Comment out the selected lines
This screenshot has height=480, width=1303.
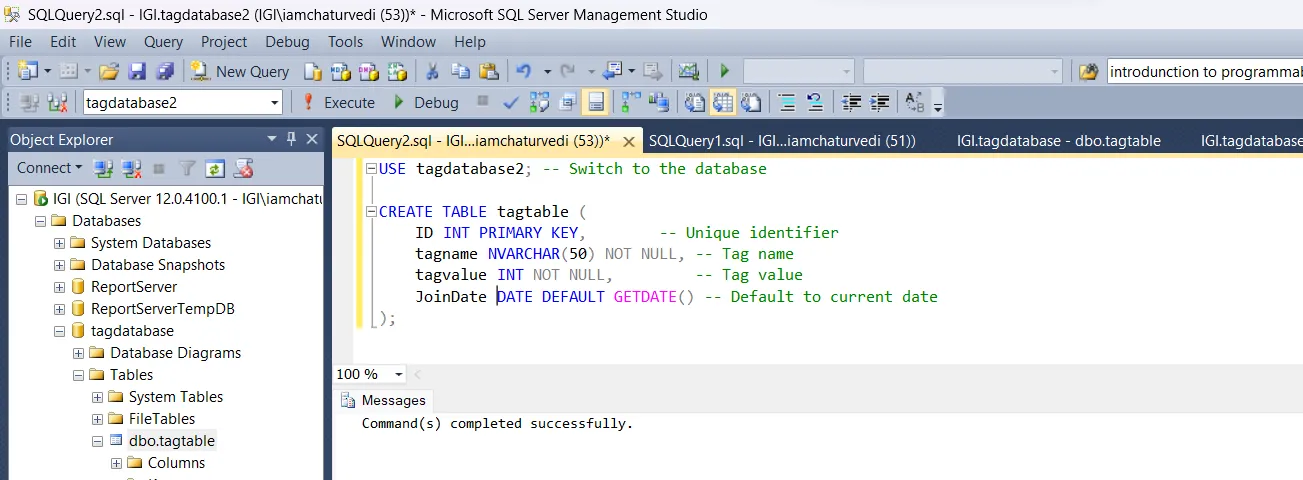point(787,102)
